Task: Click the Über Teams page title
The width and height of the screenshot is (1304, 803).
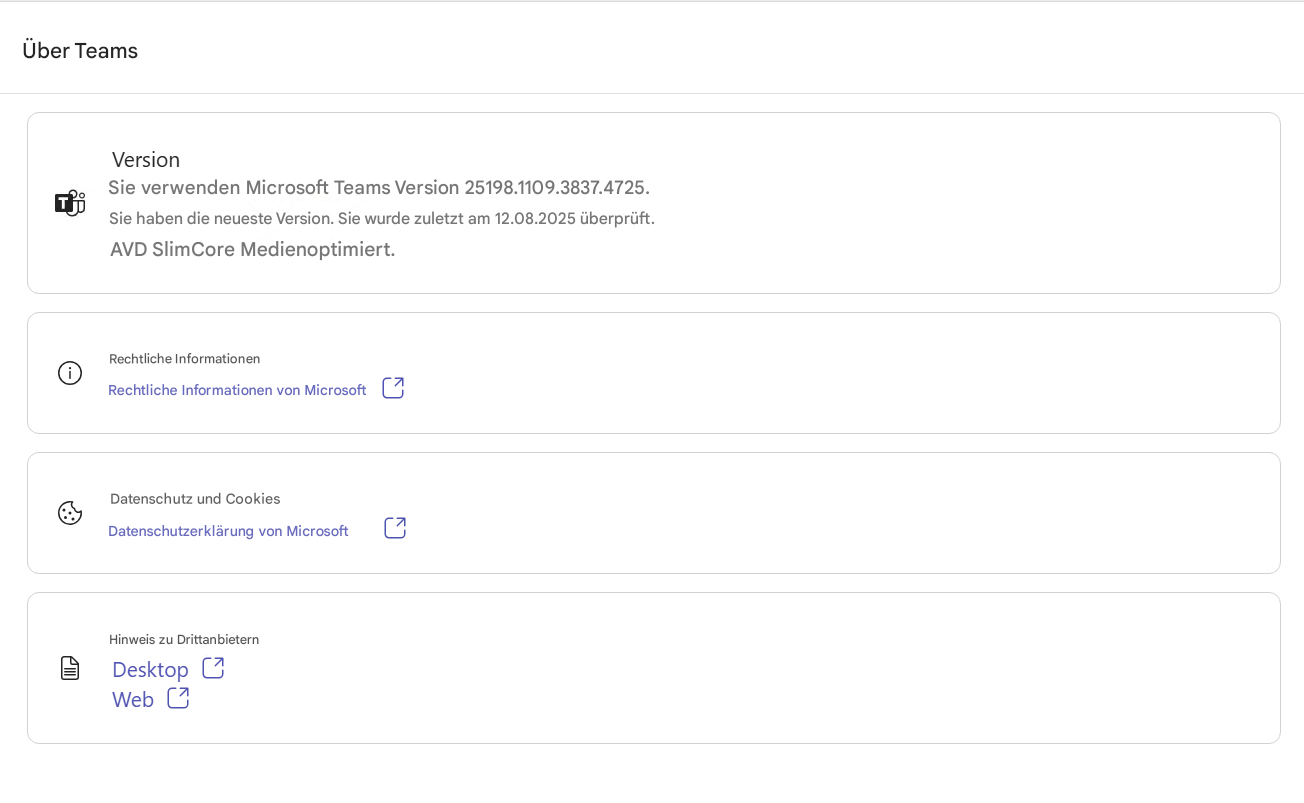Action: tap(80, 50)
